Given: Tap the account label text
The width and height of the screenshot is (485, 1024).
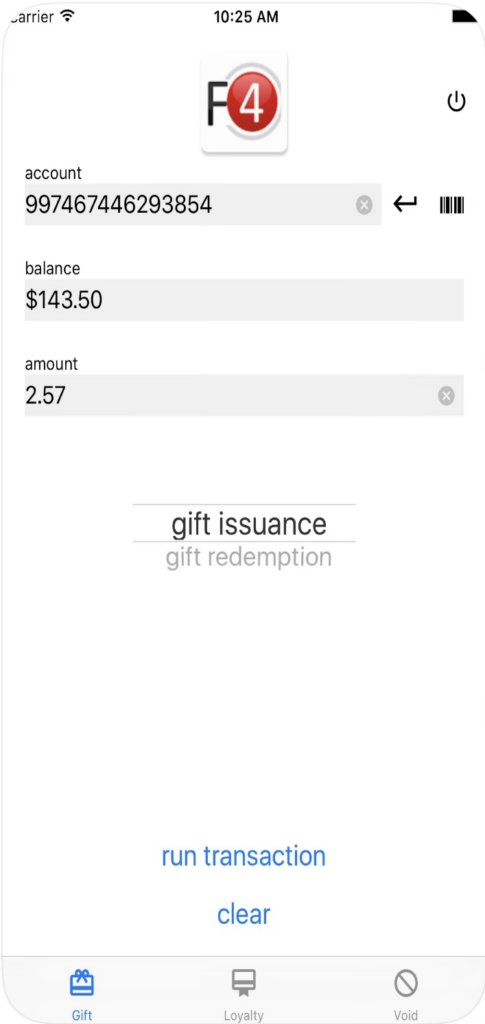Looking at the screenshot, I should pyautogui.click(x=54, y=173).
